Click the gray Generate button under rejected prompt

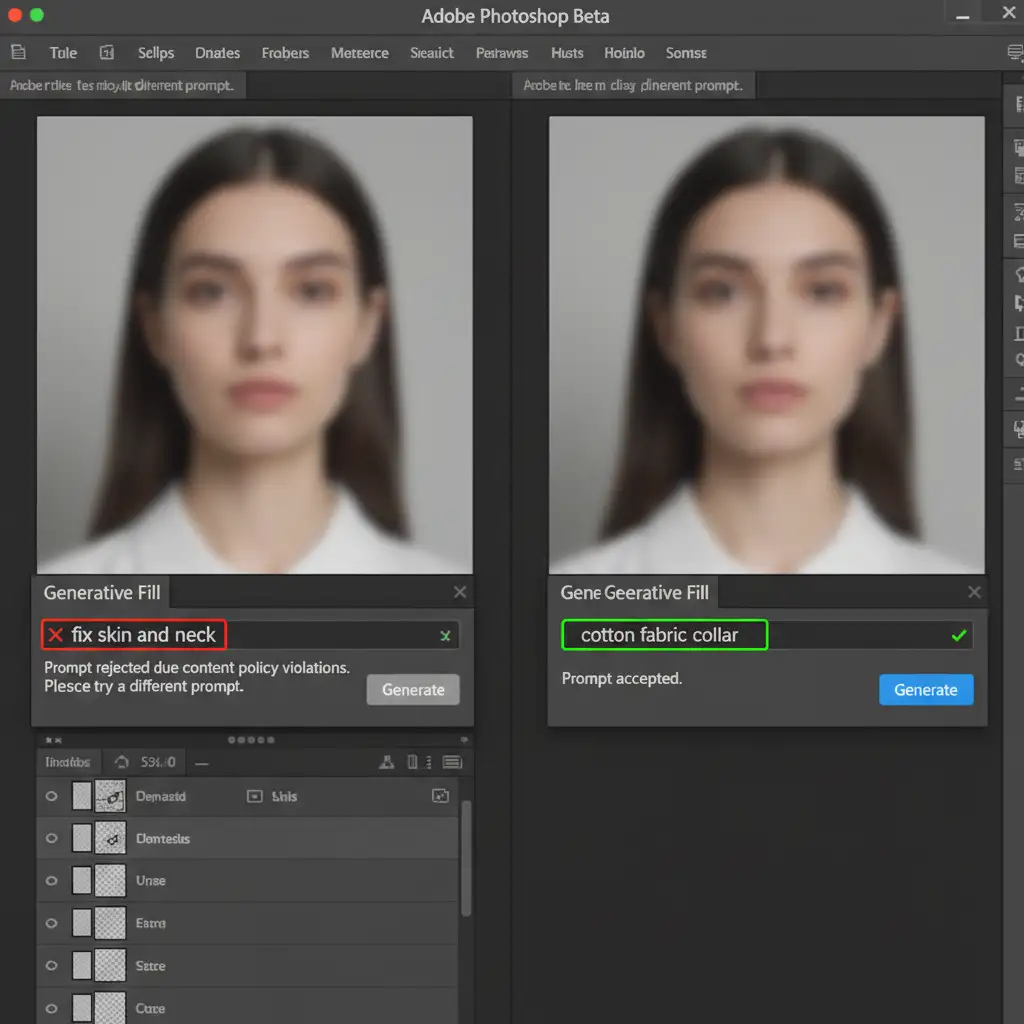(413, 690)
